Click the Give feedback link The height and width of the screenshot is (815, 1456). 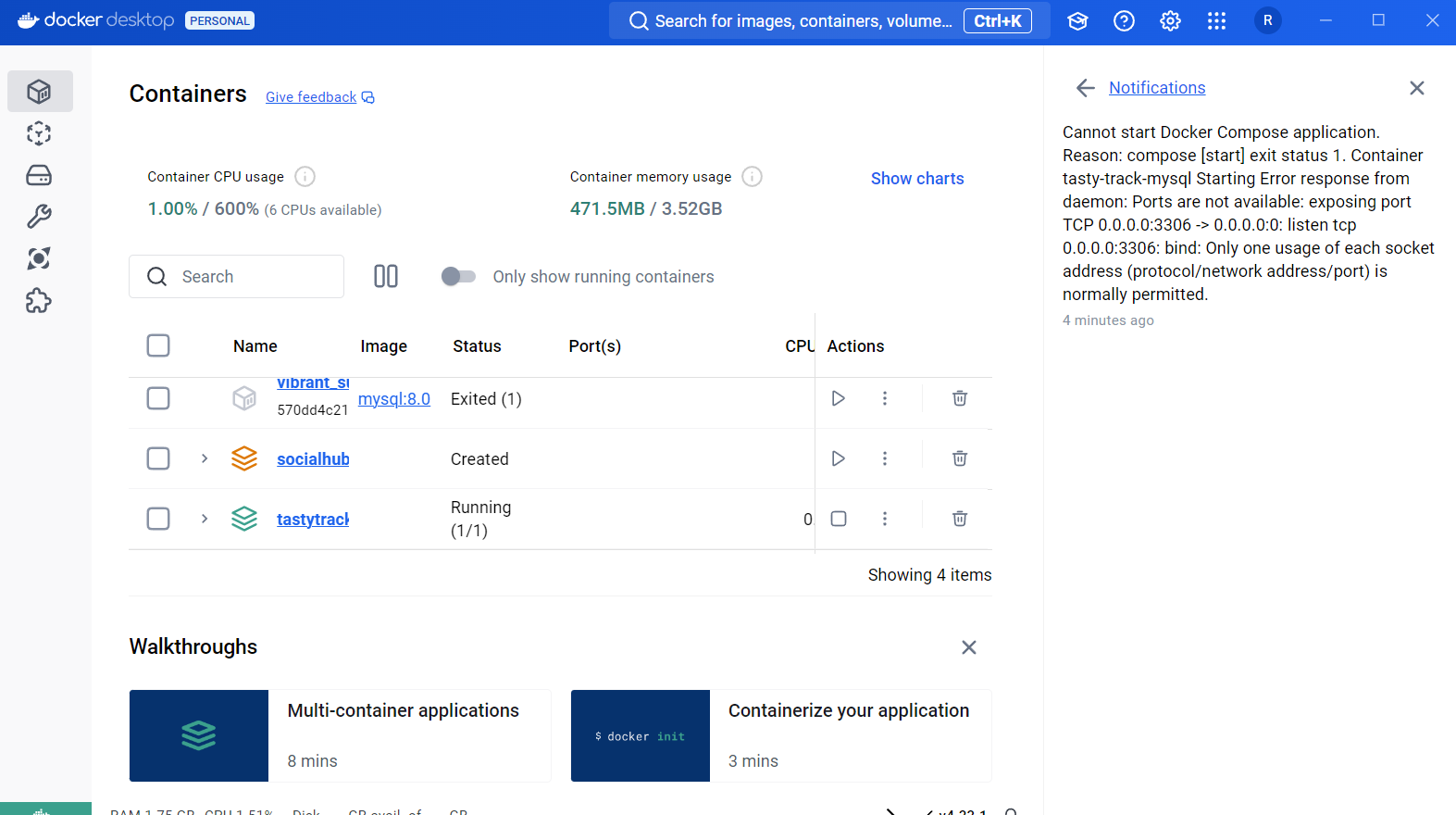point(320,97)
